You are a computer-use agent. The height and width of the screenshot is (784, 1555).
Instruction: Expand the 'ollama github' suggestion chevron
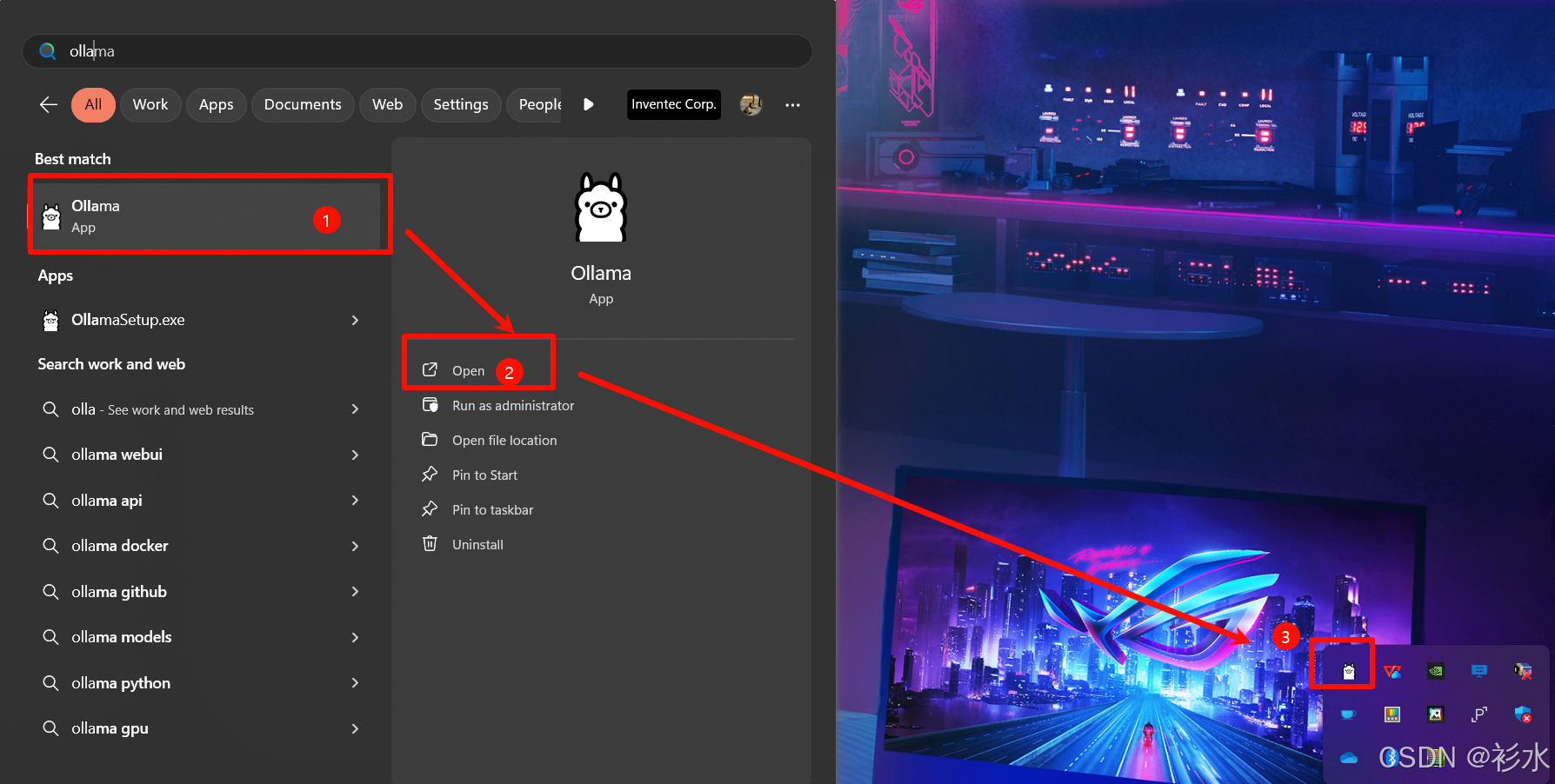(355, 592)
